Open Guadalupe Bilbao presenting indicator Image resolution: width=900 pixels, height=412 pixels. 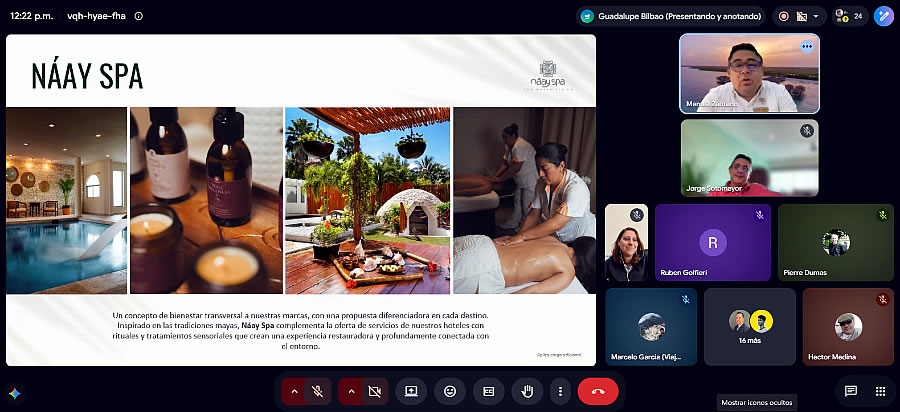point(670,16)
